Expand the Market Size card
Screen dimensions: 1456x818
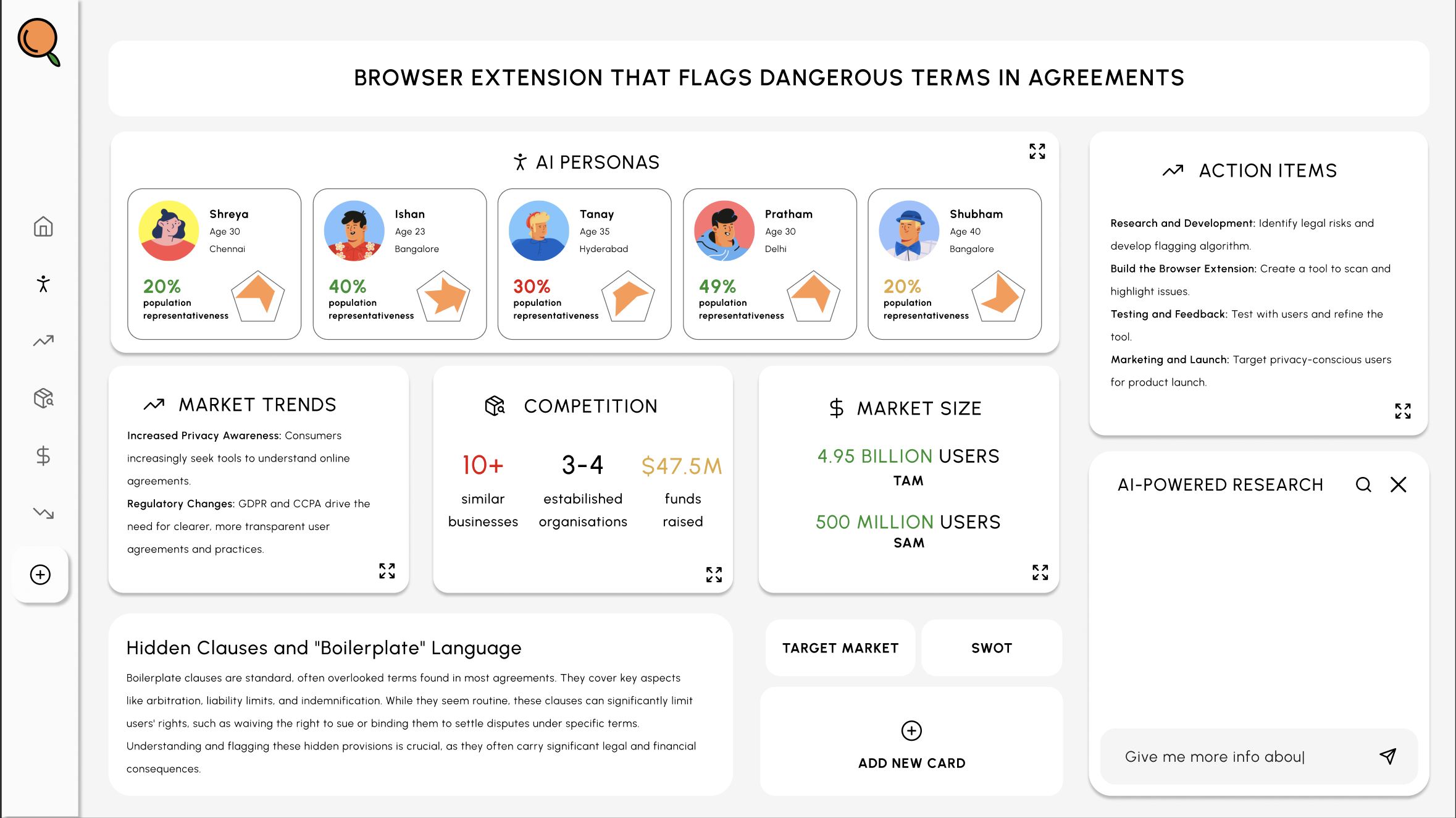[x=1040, y=572]
